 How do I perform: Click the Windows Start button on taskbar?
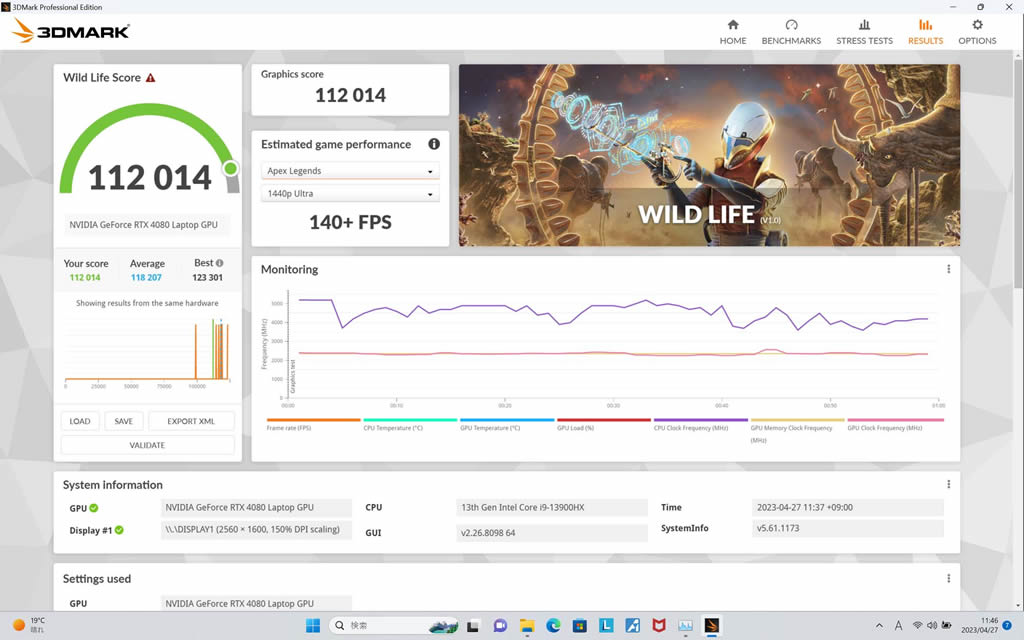pos(313,626)
